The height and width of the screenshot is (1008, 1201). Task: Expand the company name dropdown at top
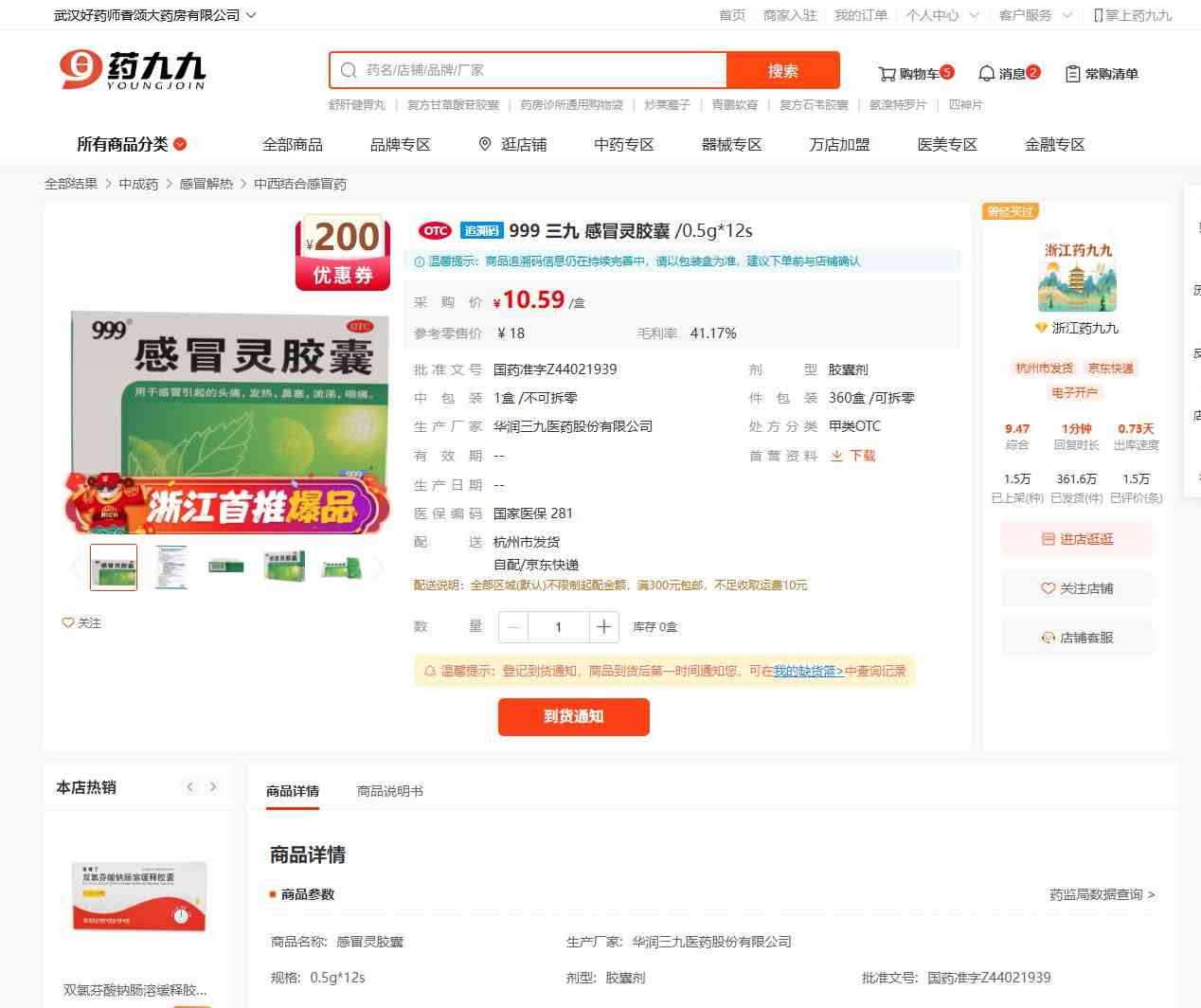click(251, 15)
